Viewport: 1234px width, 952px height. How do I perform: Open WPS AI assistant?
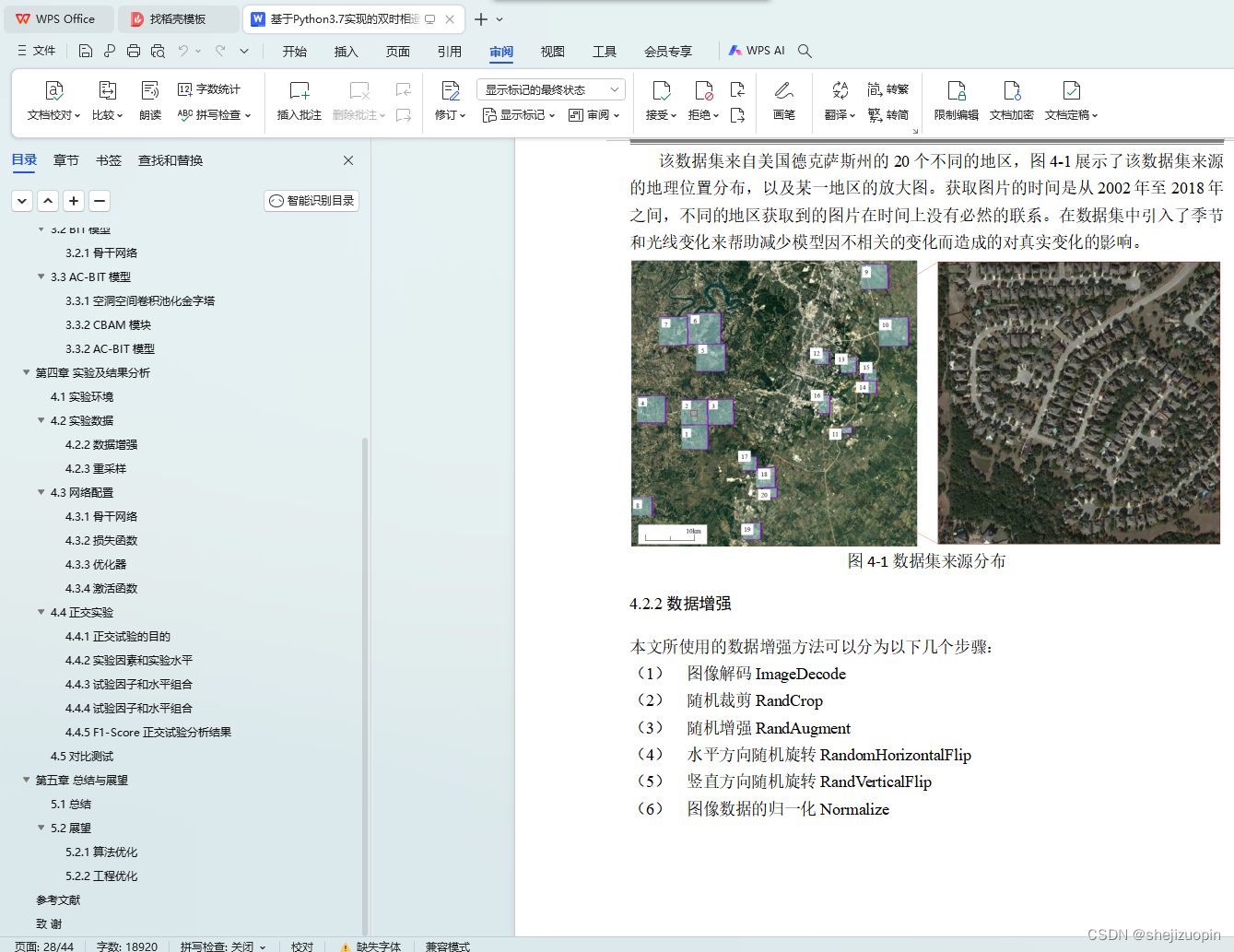[x=757, y=51]
